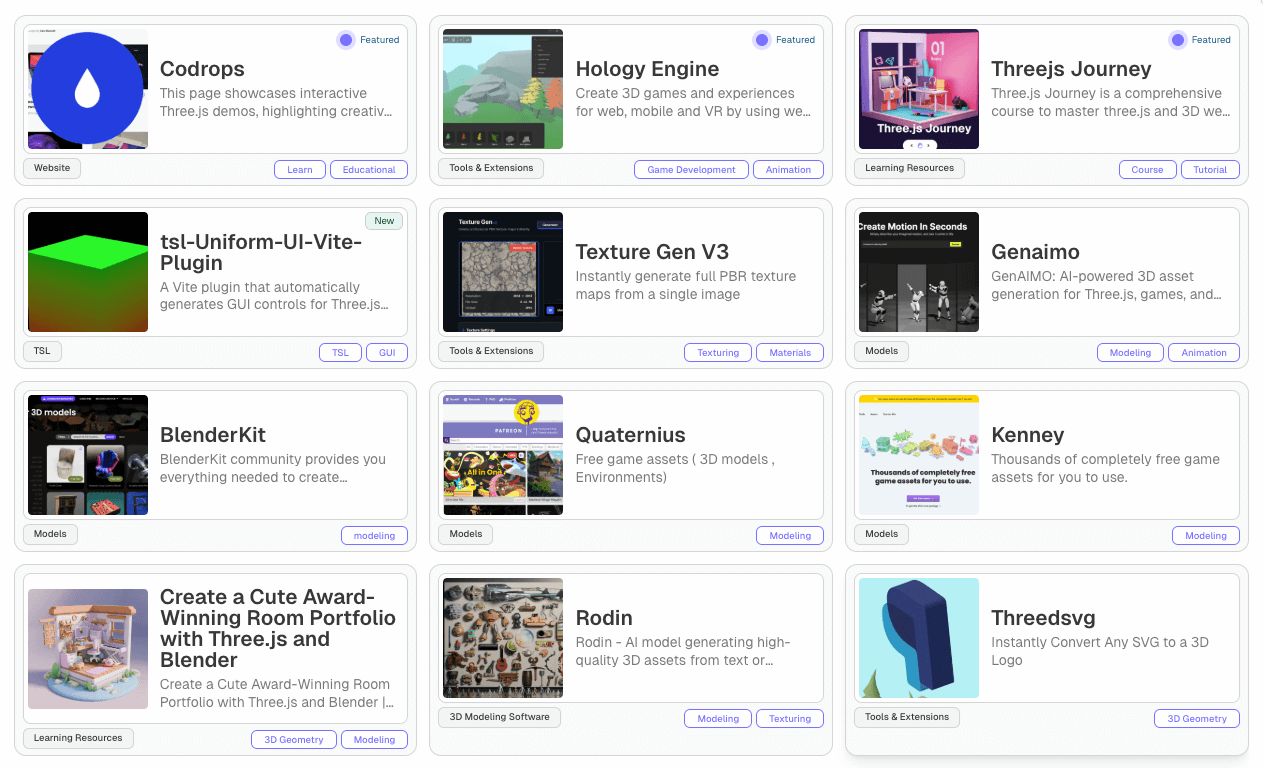1263x768 pixels.
Task: Filter by the 'Texturing' tag on Texture Gen V3
Action: pos(717,352)
